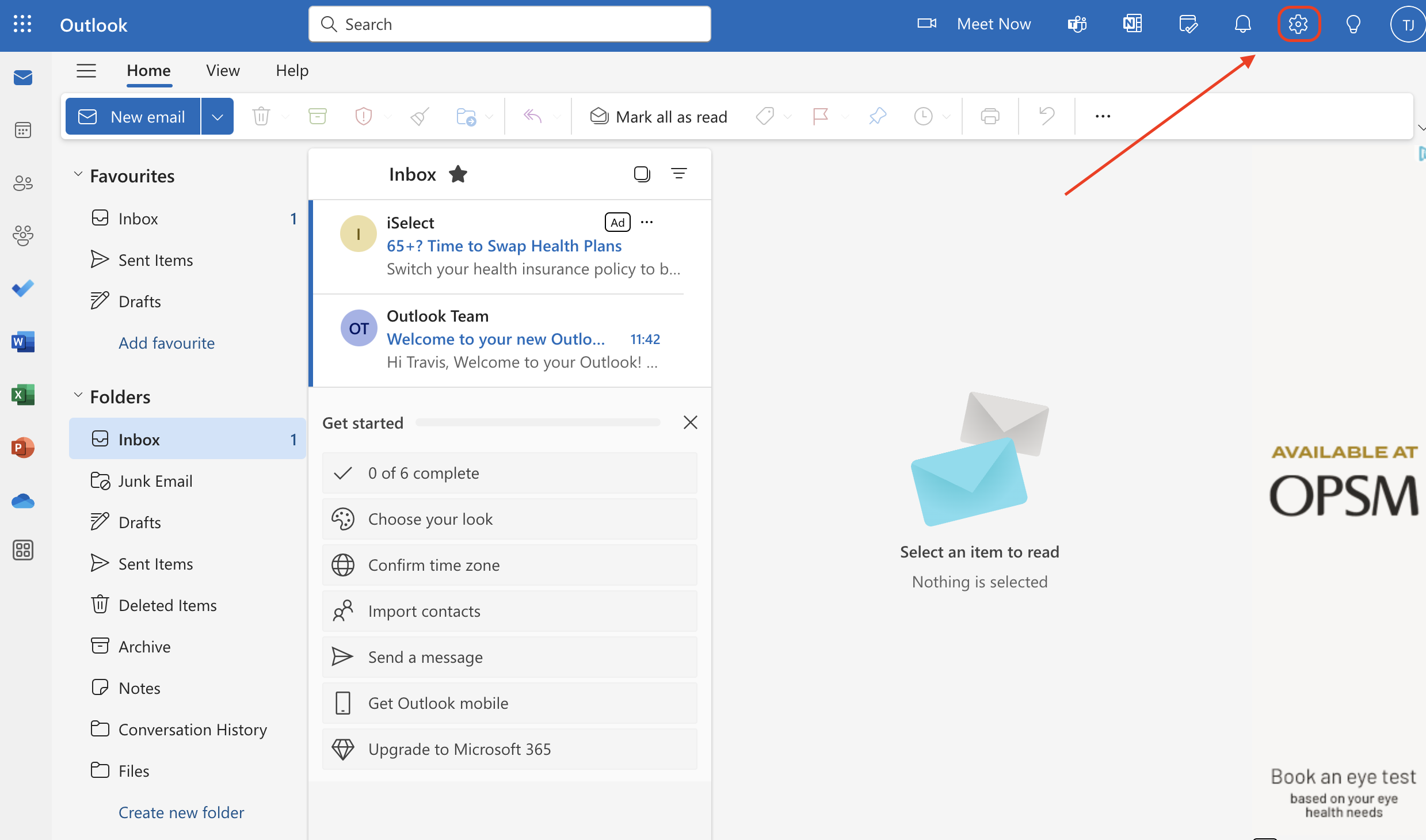Click Upgrade to Microsoft 365
The width and height of the screenshot is (1426, 840).
510,749
